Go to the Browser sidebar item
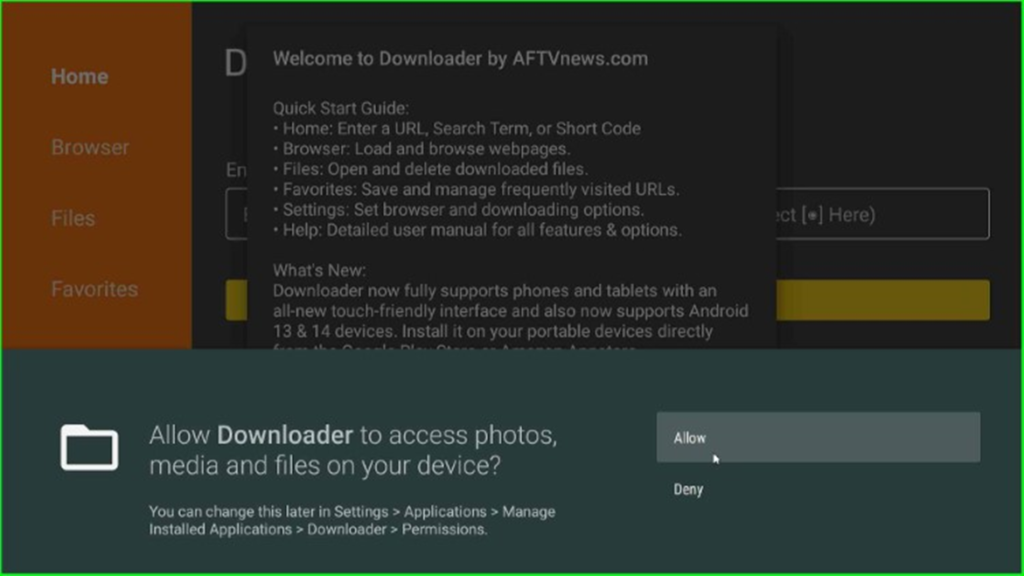 [90, 148]
